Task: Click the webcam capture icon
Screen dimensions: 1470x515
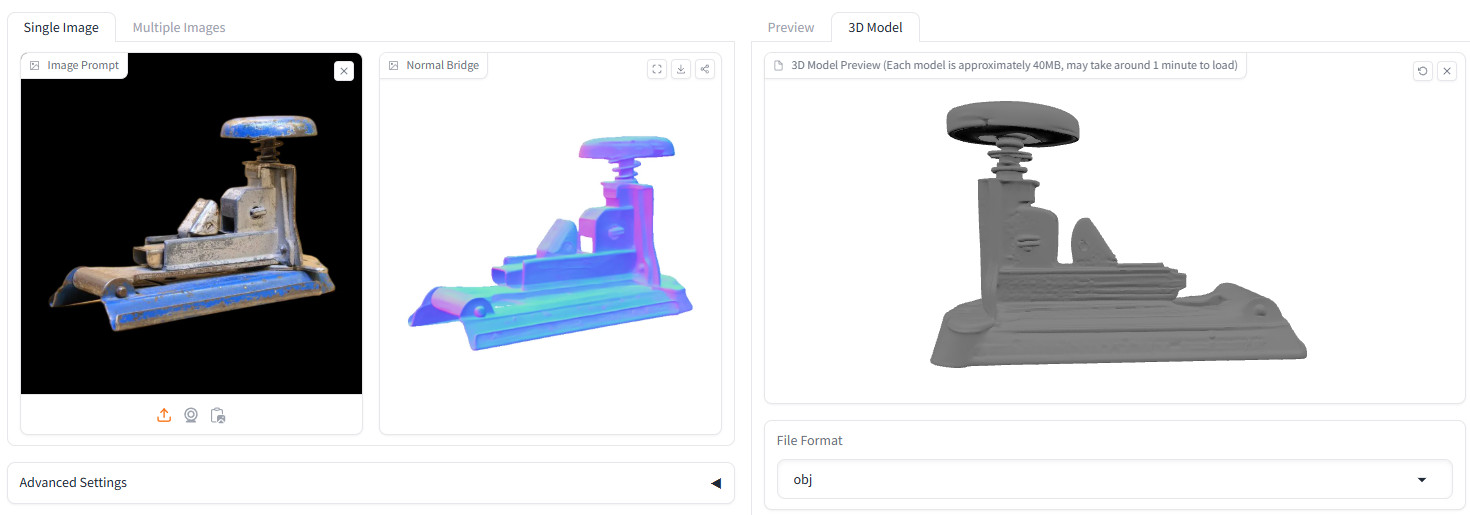Action: click(x=191, y=415)
